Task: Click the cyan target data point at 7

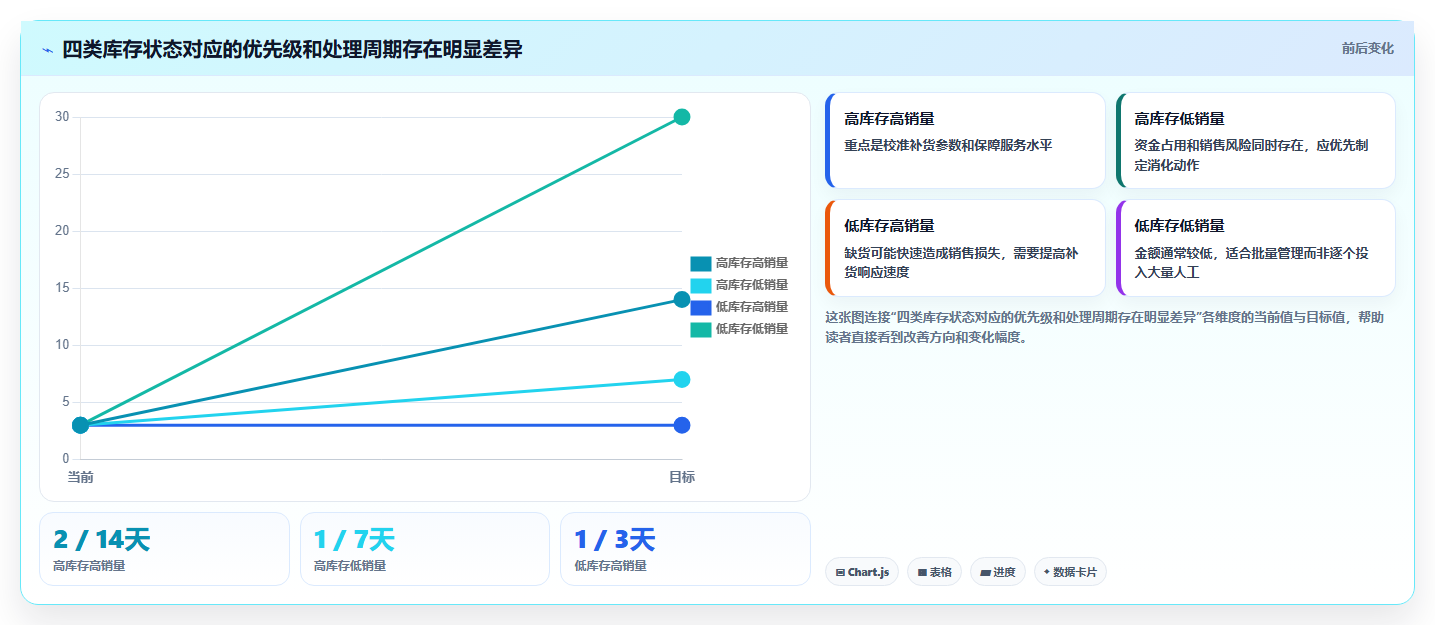Action: pos(682,379)
